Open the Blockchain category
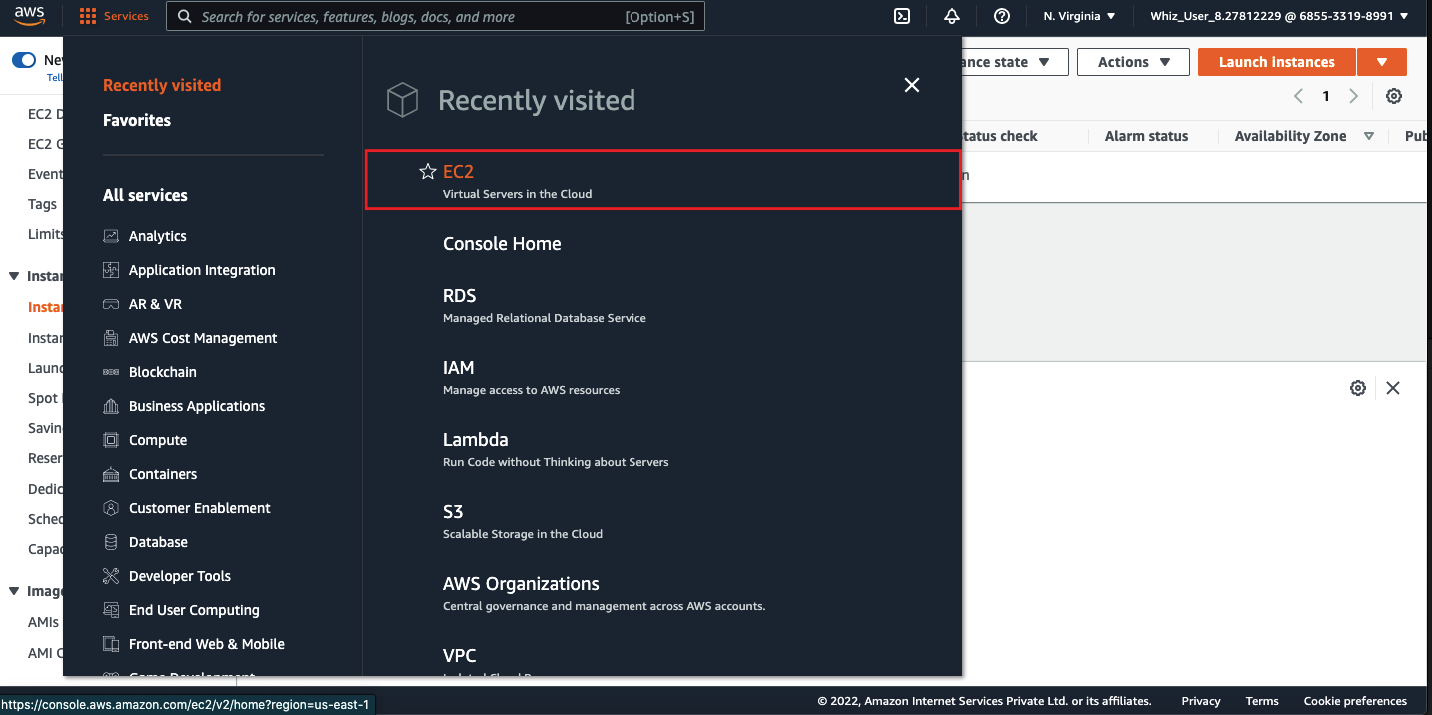This screenshot has width=1432, height=715. pos(163,372)
